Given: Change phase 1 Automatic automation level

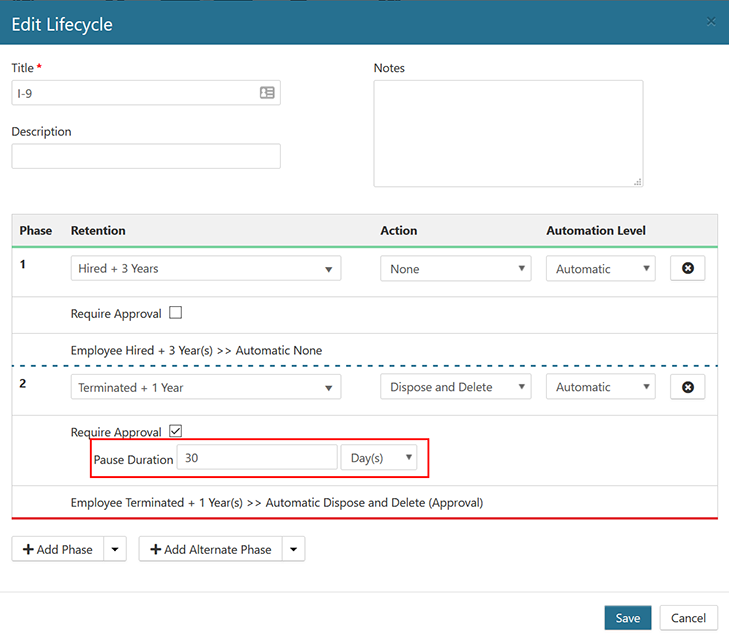Looking at the screenshot, I should [600, 269].
